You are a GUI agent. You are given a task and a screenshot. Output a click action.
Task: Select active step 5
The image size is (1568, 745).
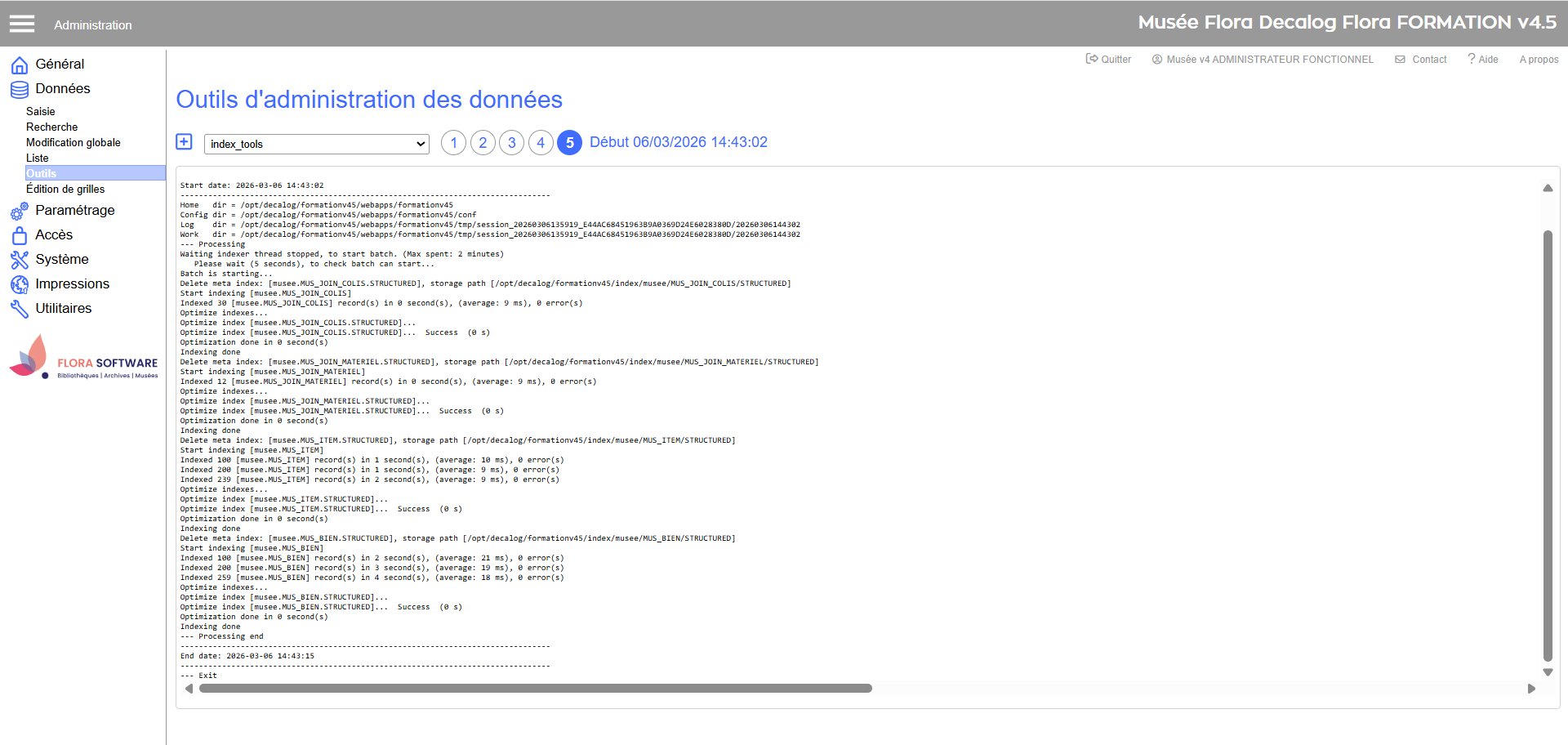tap(570, 143)
